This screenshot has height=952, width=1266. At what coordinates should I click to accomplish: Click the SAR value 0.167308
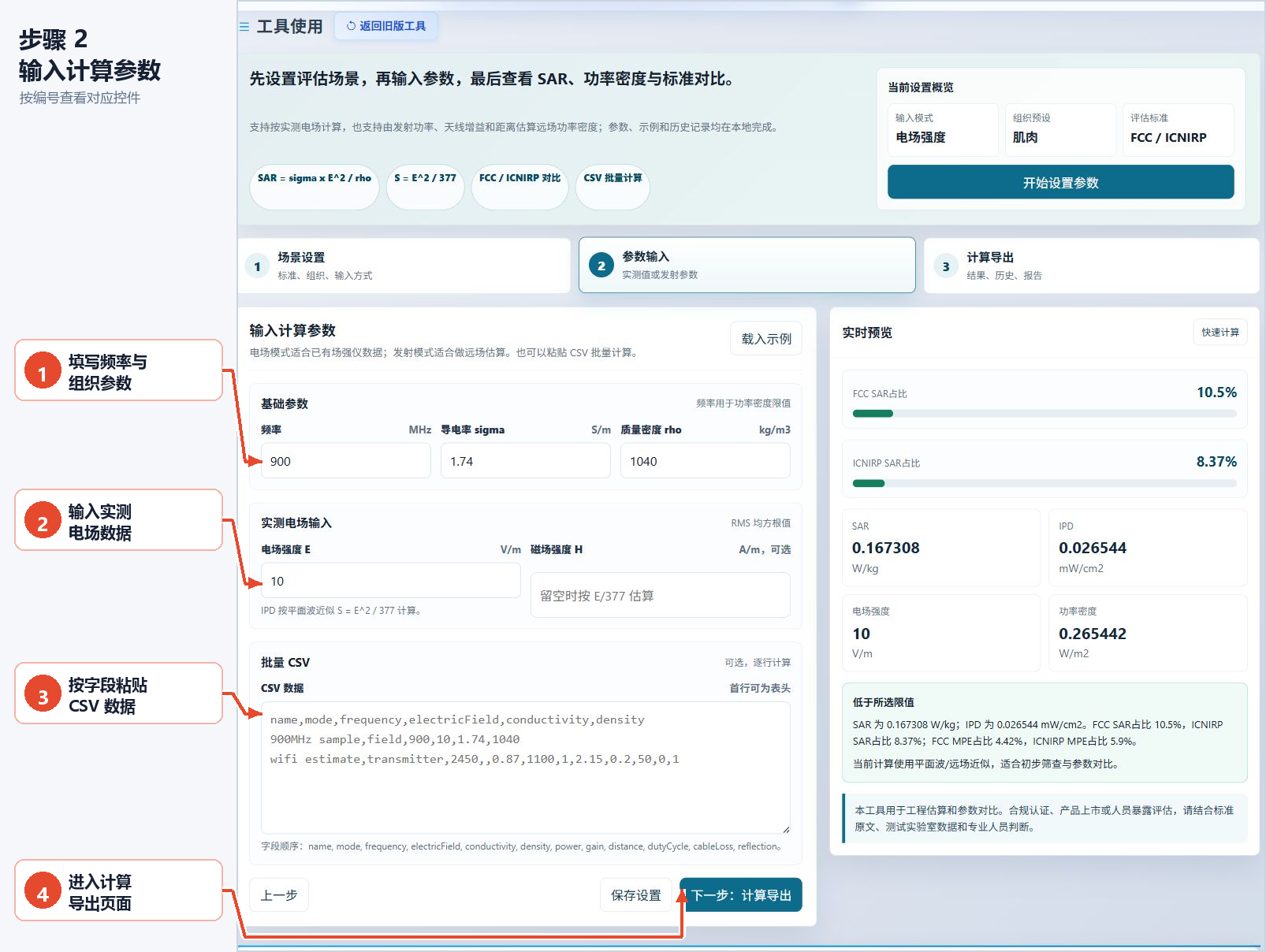point(886,548)
